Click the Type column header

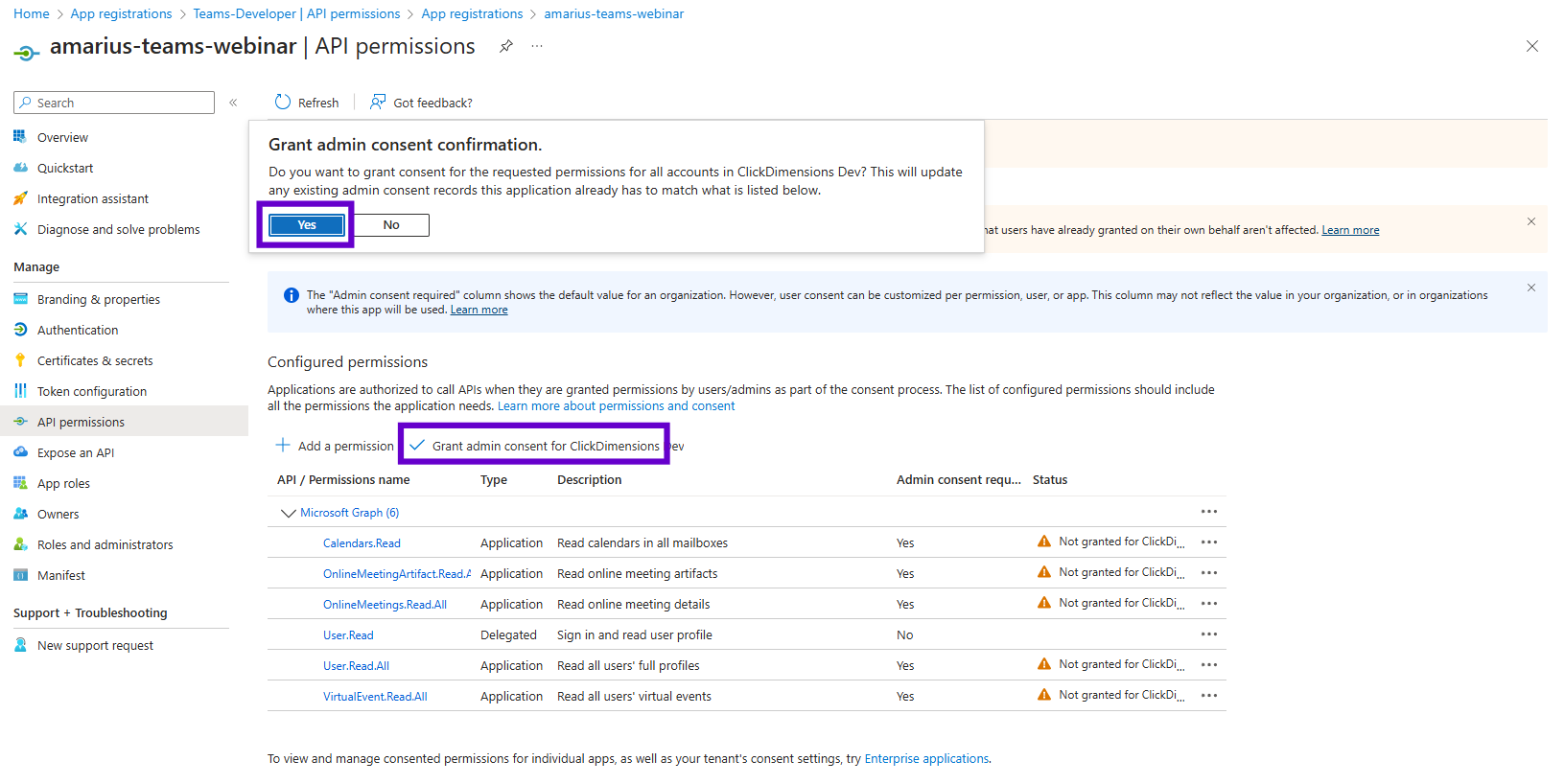pos(494,480)
